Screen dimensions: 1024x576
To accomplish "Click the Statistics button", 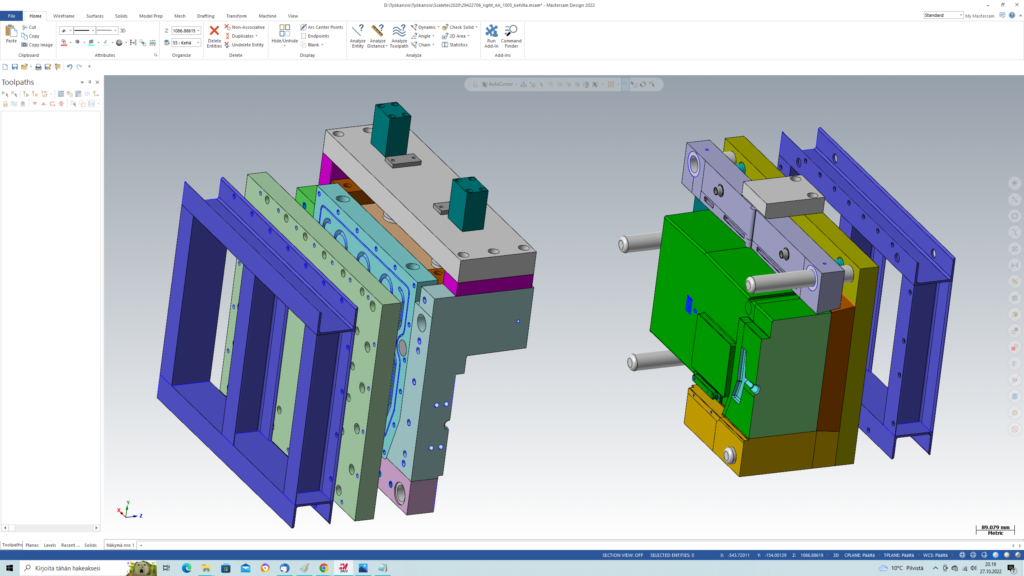I will (x=458, y=45).
